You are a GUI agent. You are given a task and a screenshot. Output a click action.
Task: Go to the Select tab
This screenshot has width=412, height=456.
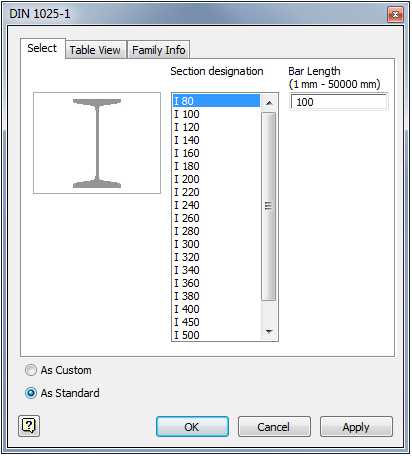(x=42, y=48)
